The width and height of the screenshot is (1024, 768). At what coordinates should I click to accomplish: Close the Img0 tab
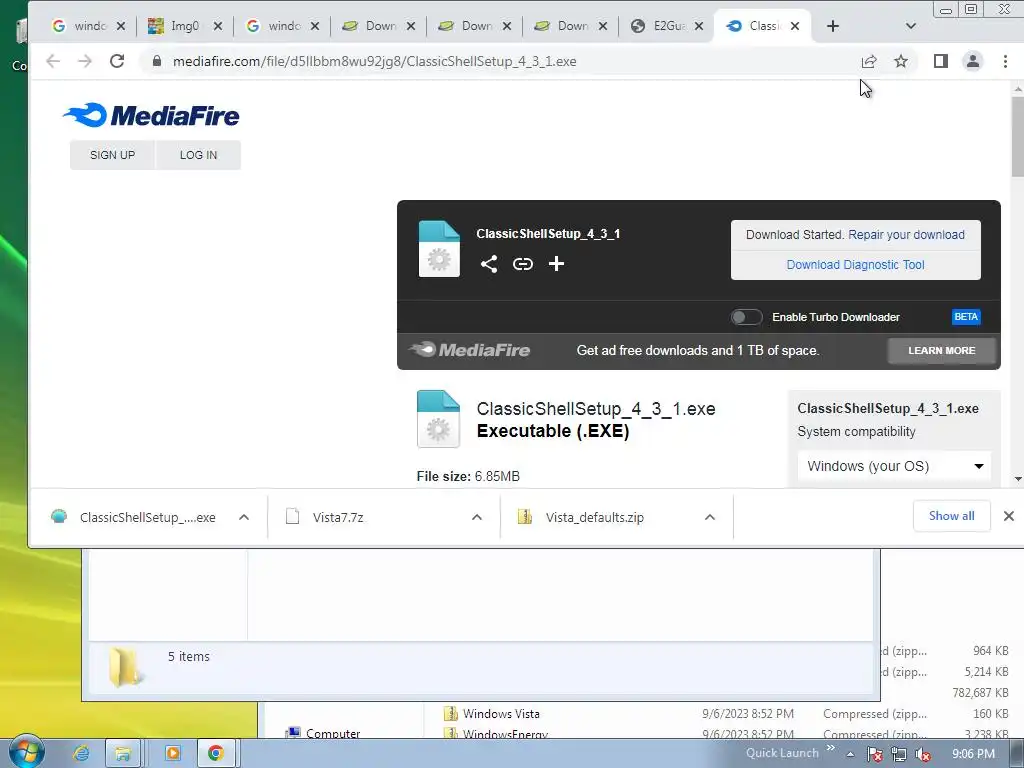(218, 26)
